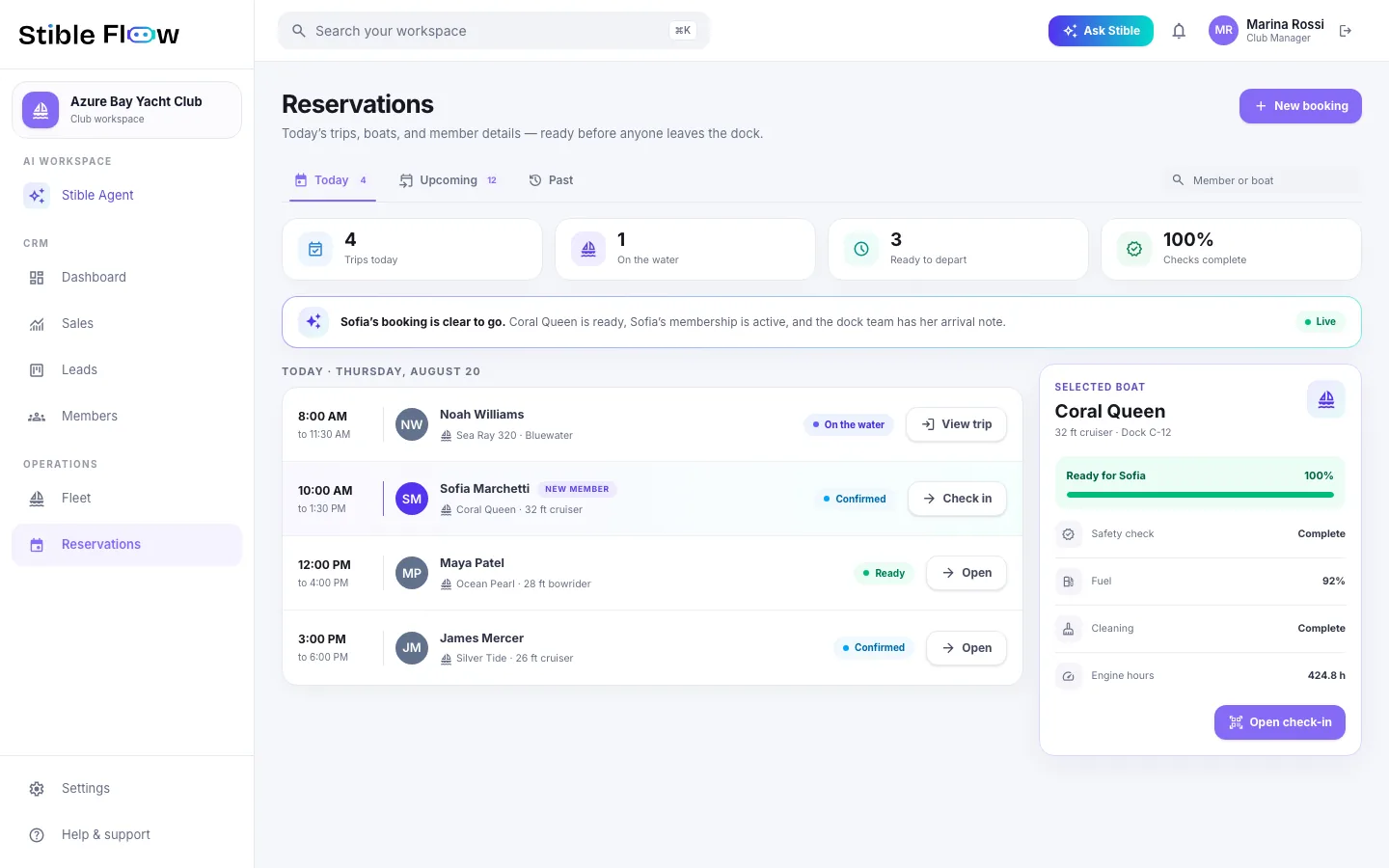Viewport: 1389px width, 868px height.
Task: Click the Safety check icon
Action: click(1068, 534)
